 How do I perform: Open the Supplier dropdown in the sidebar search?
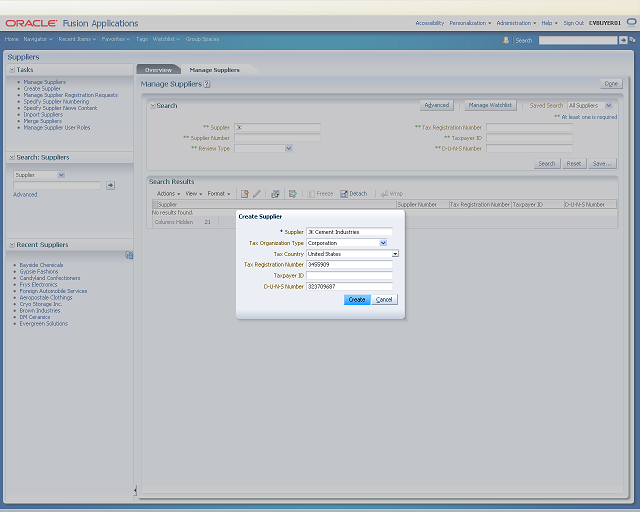tap(61, 175)
